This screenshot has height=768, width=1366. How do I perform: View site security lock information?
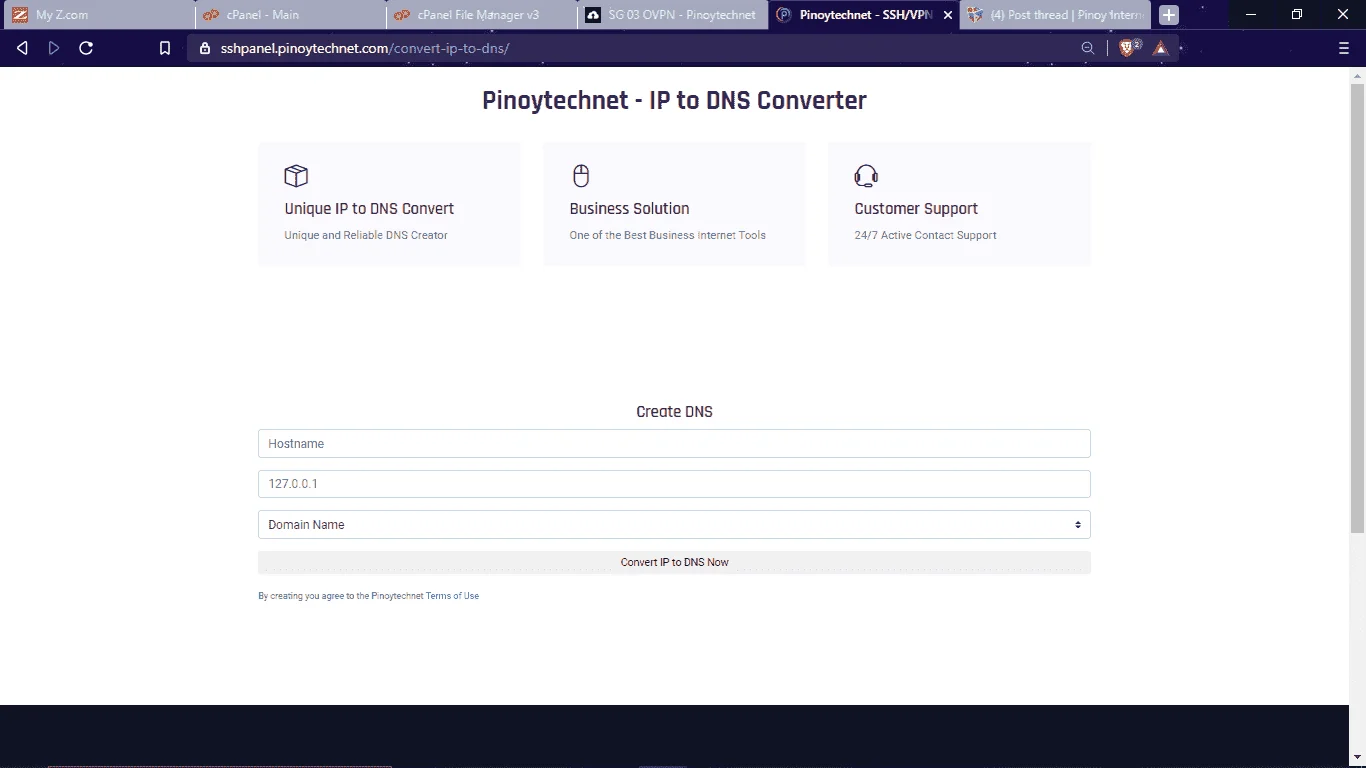coord(205,48)
